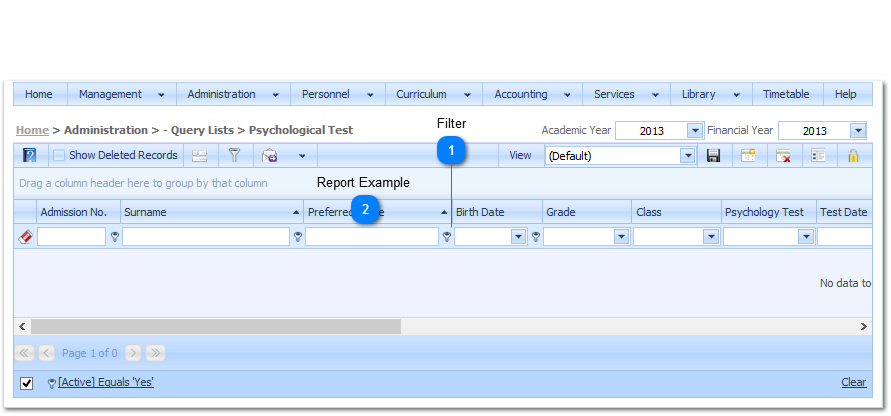Toggle the Show Deleted Records checkbox
The width and height of the screenshot is (891, 416).
click(x=59, y=156)
